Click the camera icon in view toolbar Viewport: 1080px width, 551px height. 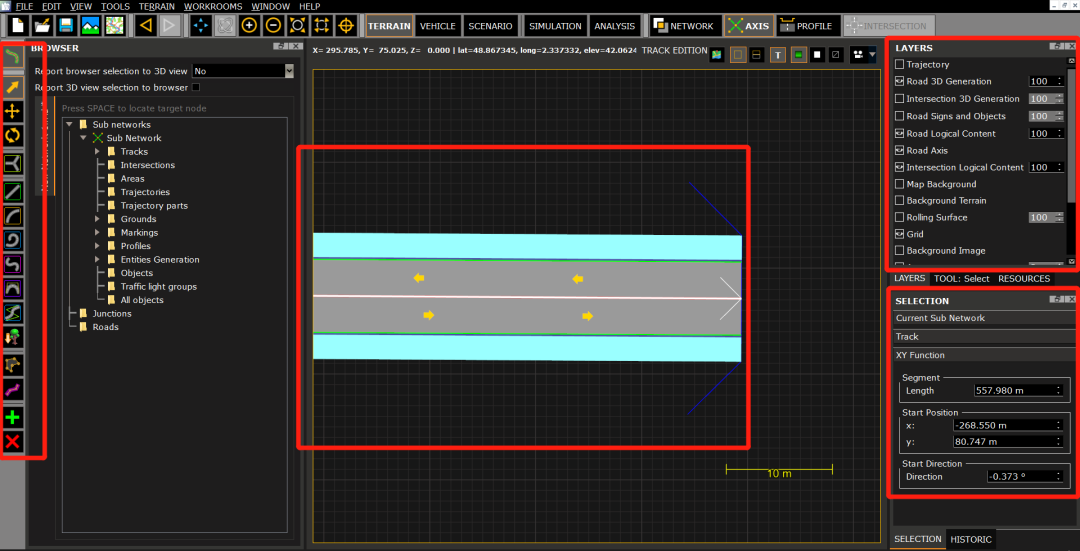click(858, 55)
